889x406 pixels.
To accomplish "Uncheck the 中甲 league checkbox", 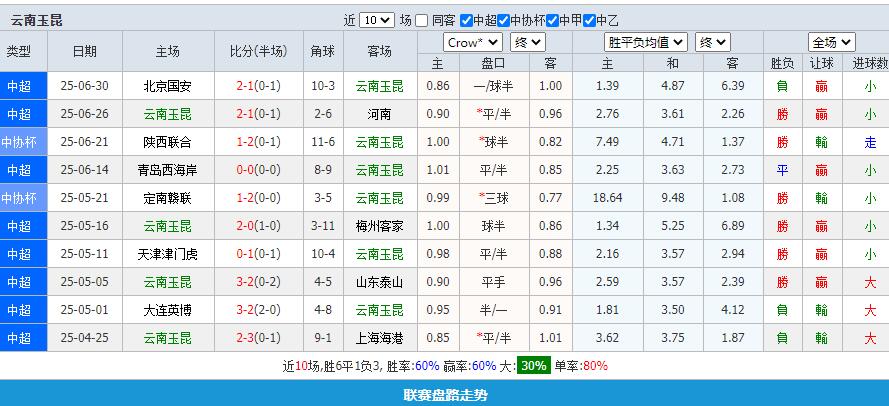I will [553, 20].
